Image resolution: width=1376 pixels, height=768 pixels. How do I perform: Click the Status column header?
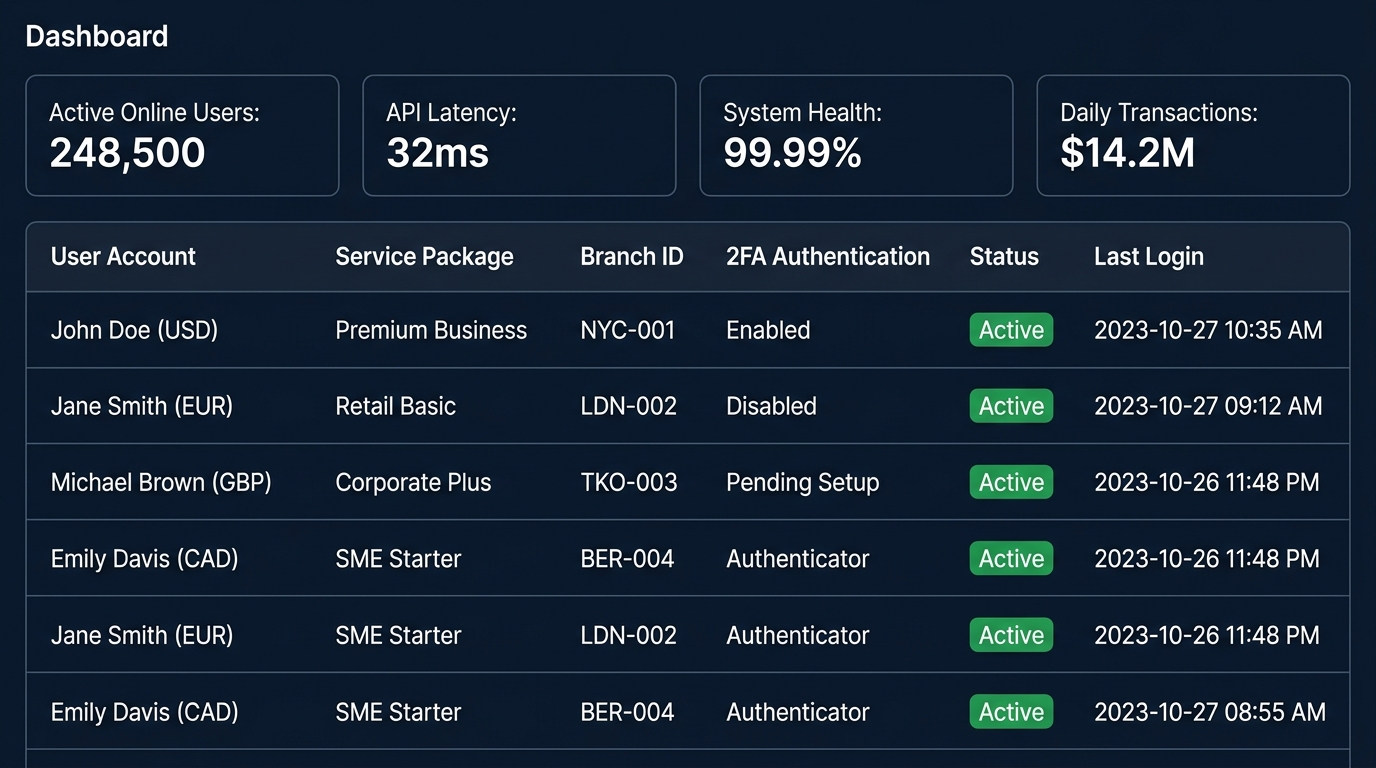click(x=1004, y=257)
